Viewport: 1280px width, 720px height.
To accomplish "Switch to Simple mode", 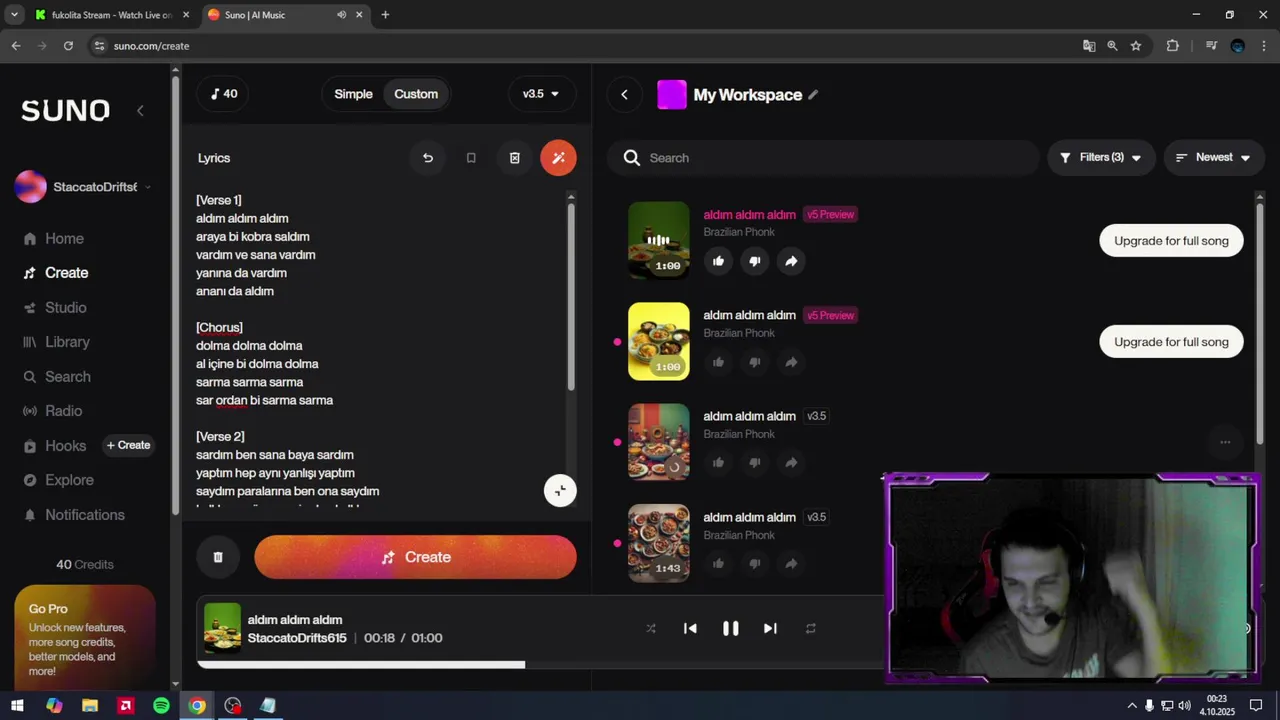I will [x=353, y=94].
